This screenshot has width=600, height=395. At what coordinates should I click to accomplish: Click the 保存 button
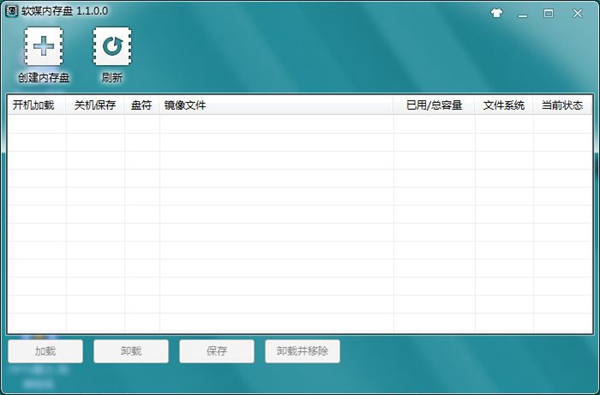click(217, 351)
